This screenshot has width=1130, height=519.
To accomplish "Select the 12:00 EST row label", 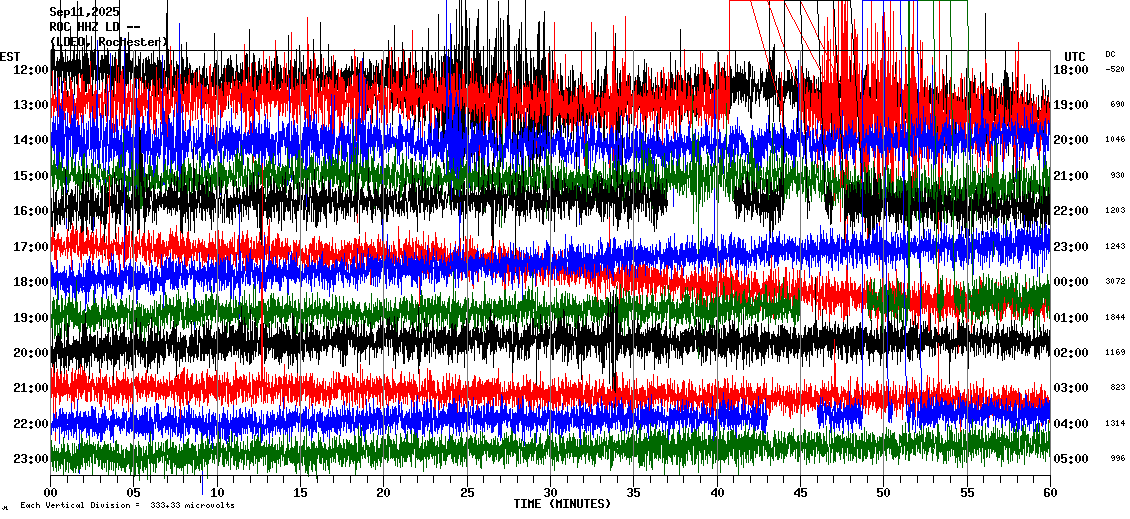I will (x=32, y=69).
